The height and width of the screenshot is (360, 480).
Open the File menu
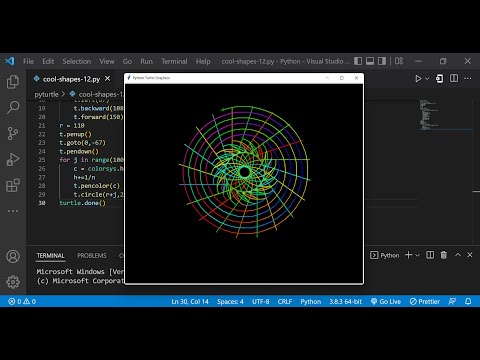point(28,61)
